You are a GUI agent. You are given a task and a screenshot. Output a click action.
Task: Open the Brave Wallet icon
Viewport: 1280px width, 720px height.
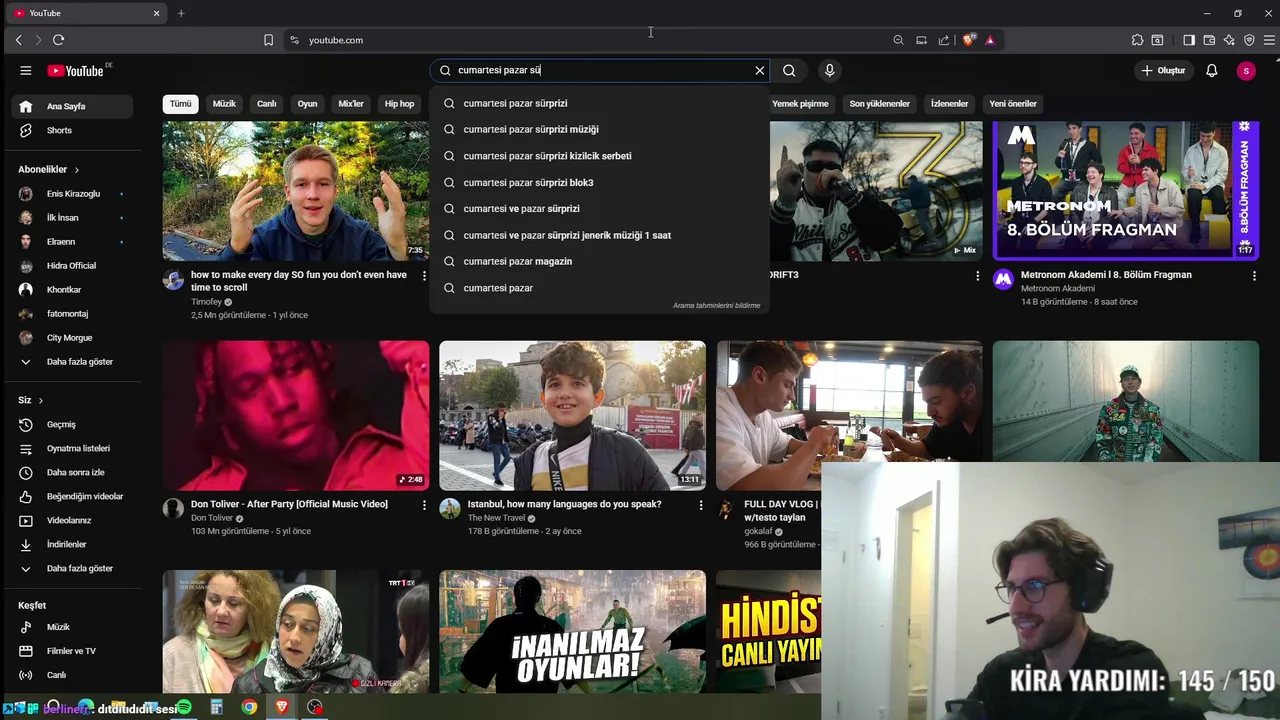coord(1209,40)
